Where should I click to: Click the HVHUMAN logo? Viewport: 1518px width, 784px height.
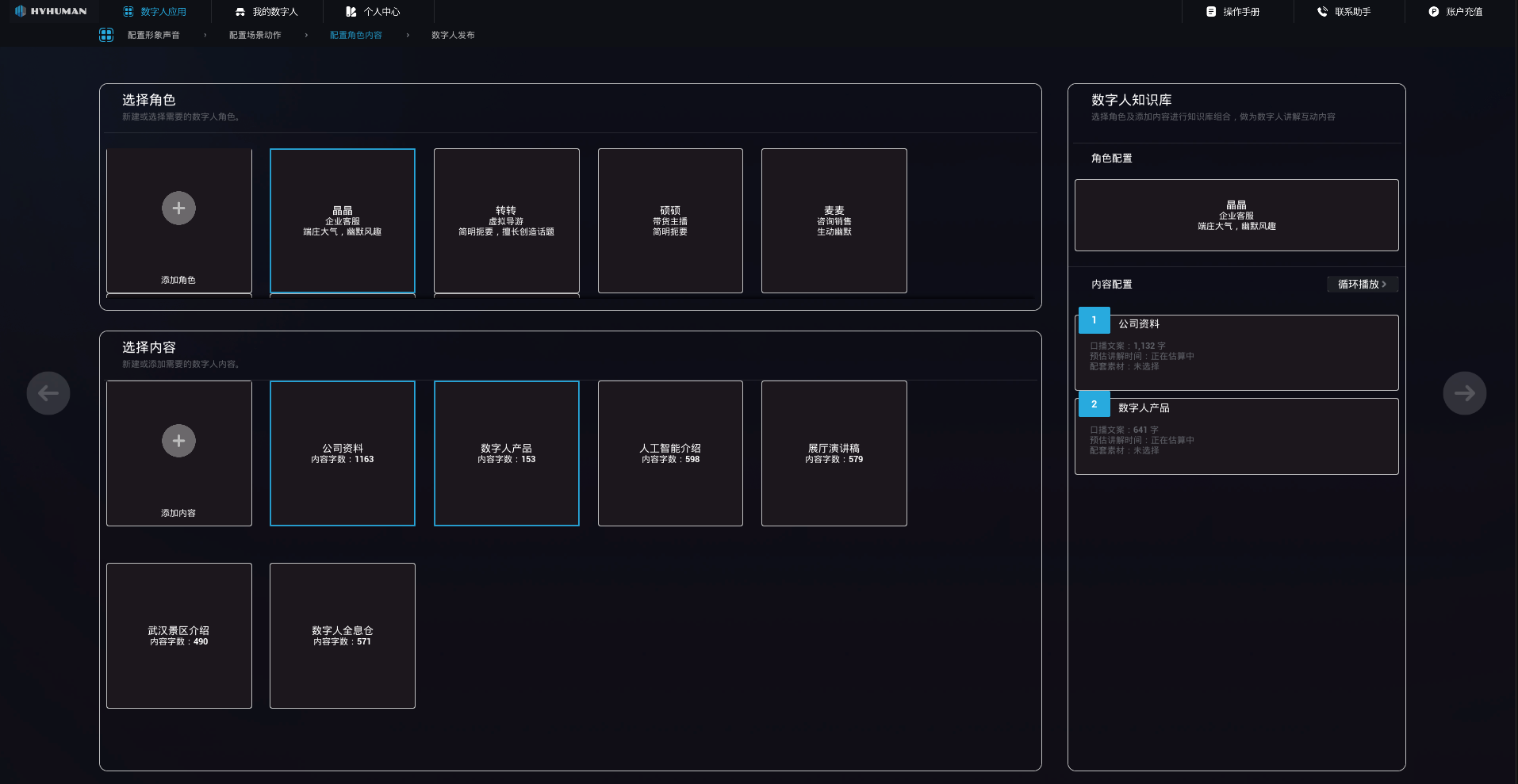click(x=51, y=11)
